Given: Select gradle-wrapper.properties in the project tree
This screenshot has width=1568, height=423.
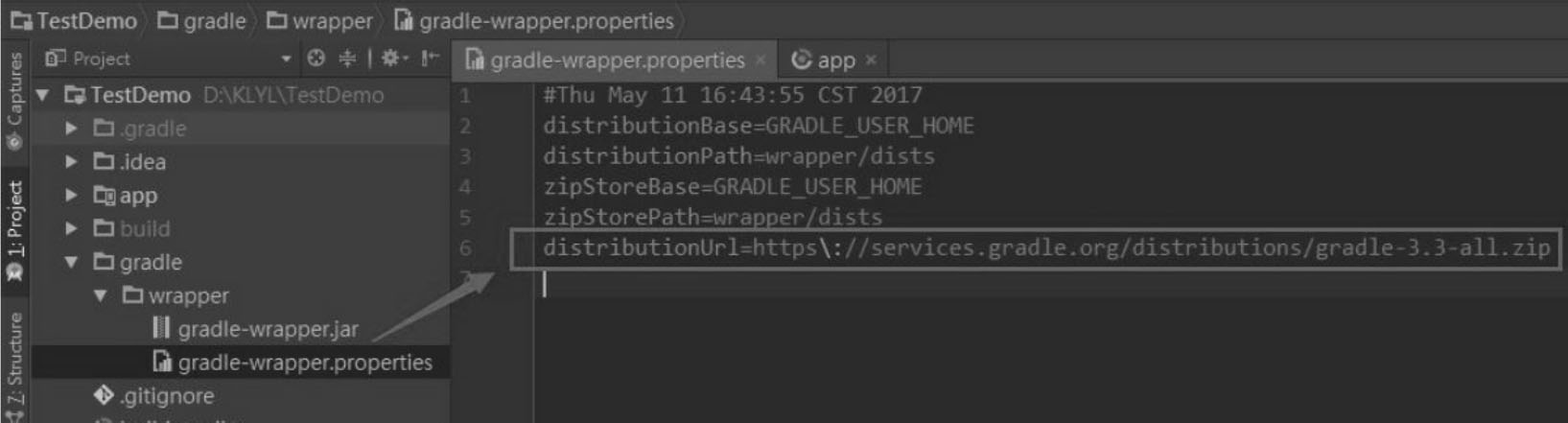Looking at the screenshot, I should click(293, 363).
